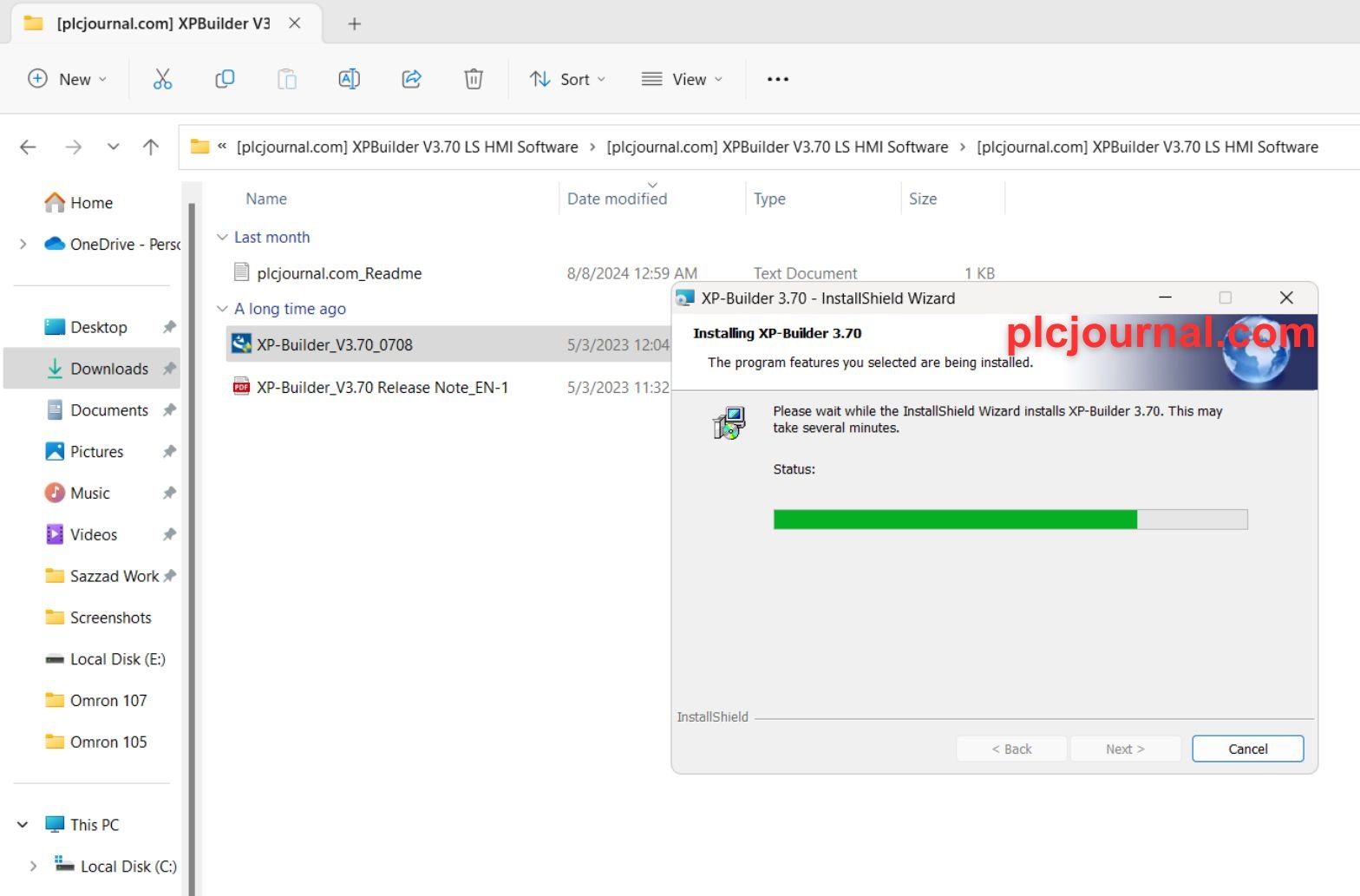The height and width of the screenshot is (896, 1360).
Task: Expand the Local Disk (C:) node
Action: tap(33, 866)
